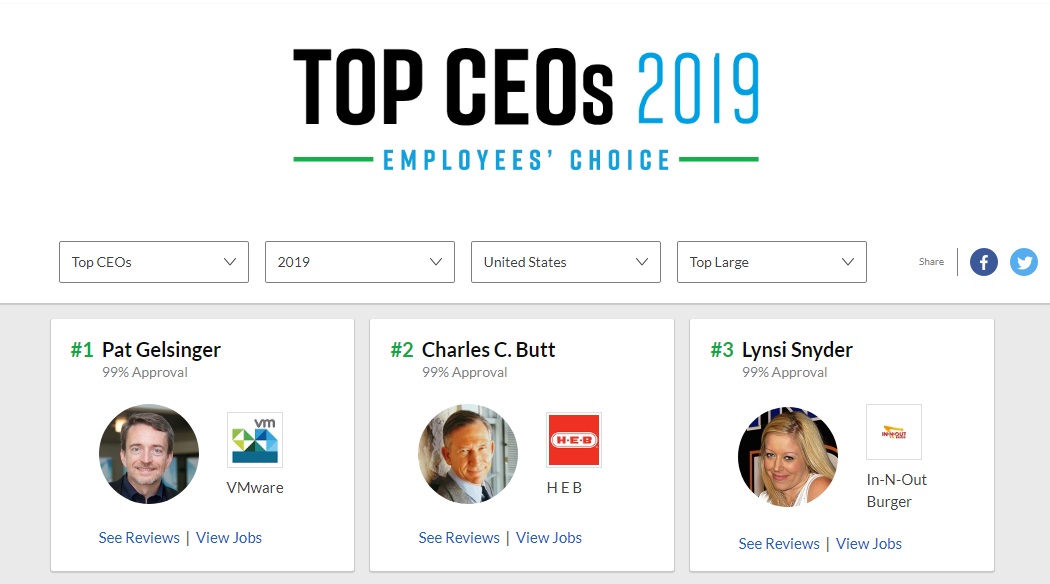View Jobs at H E B

tap(549, 538)
